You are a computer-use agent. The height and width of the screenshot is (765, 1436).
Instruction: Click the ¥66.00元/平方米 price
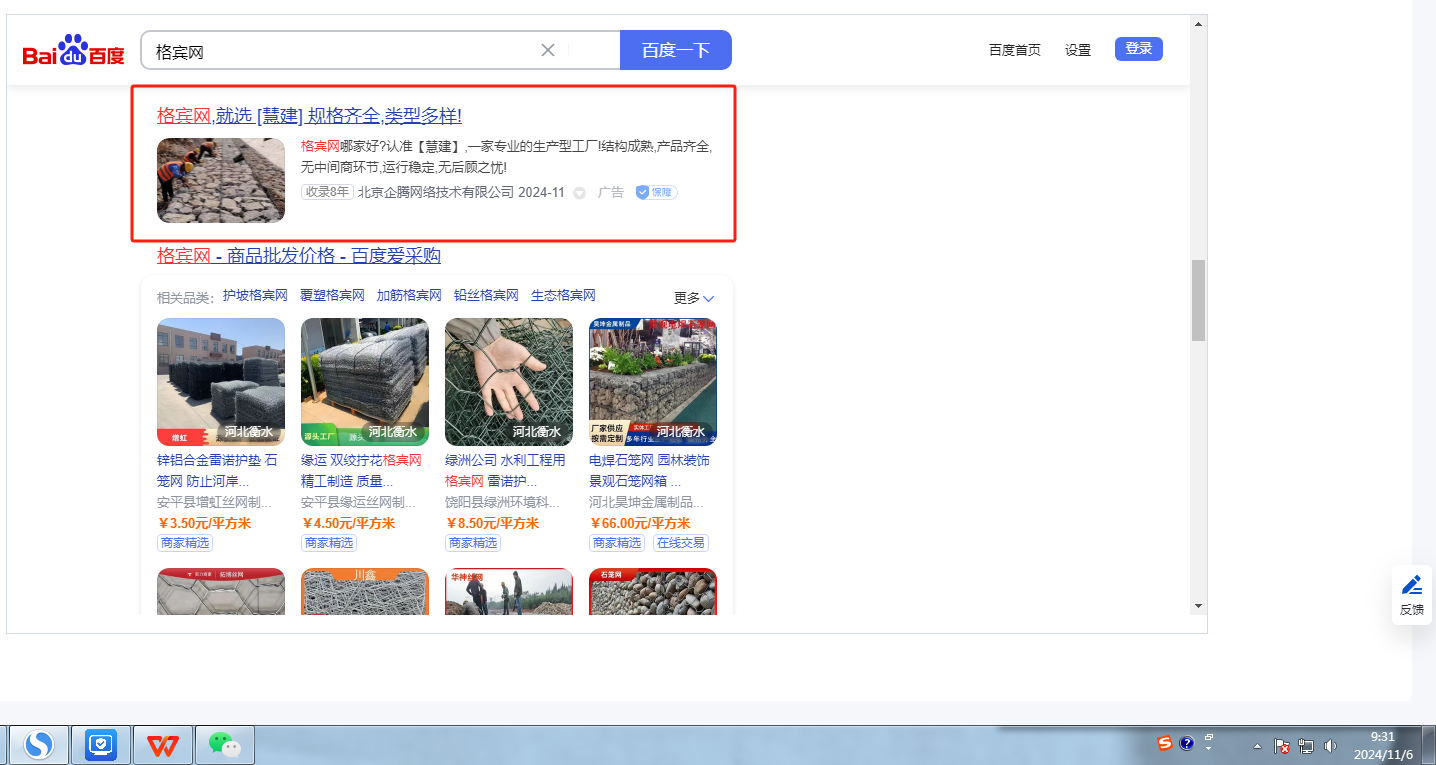point(640,523)
